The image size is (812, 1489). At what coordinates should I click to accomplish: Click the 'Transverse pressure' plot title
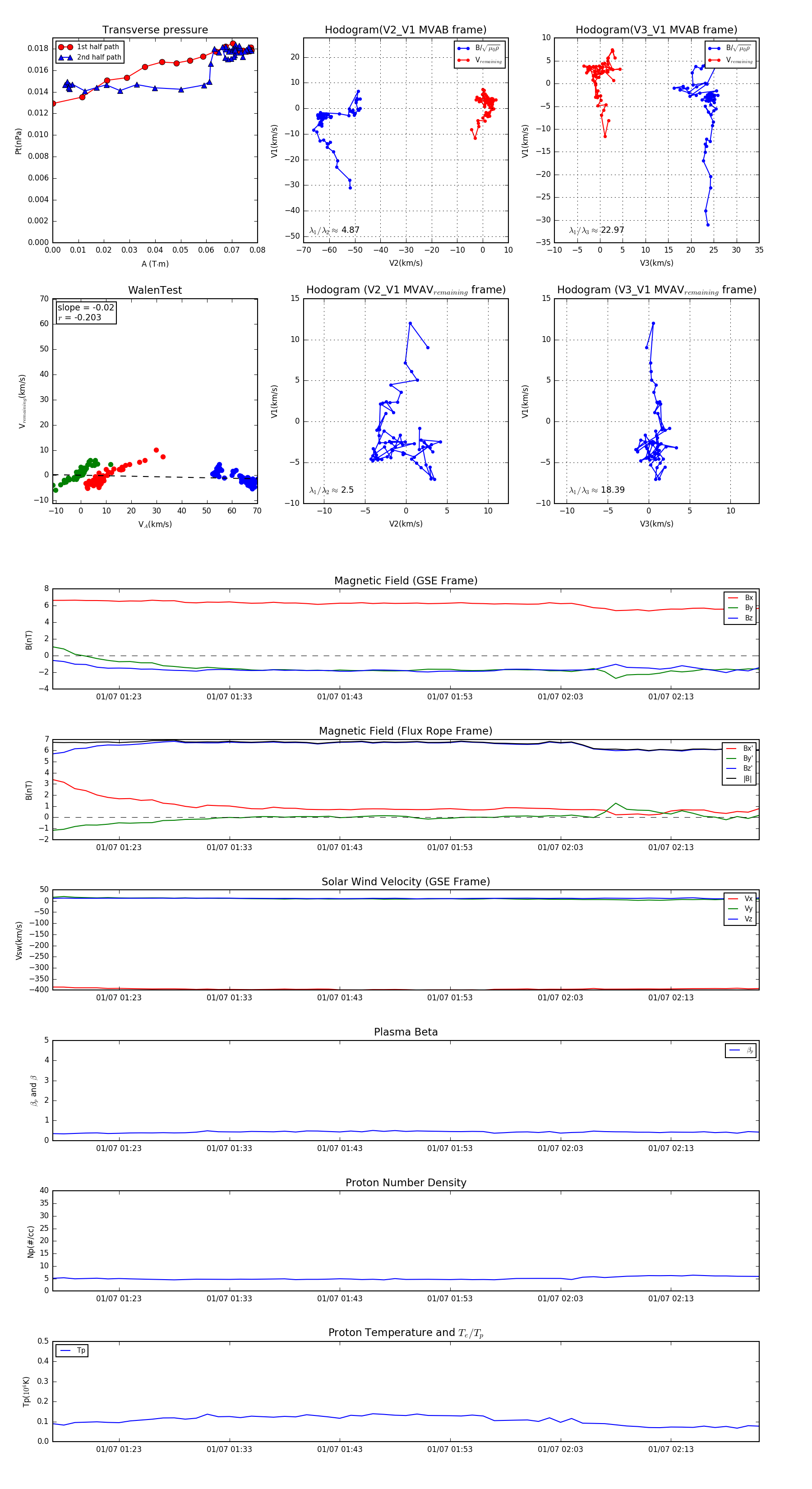click(x=155, y=30)
